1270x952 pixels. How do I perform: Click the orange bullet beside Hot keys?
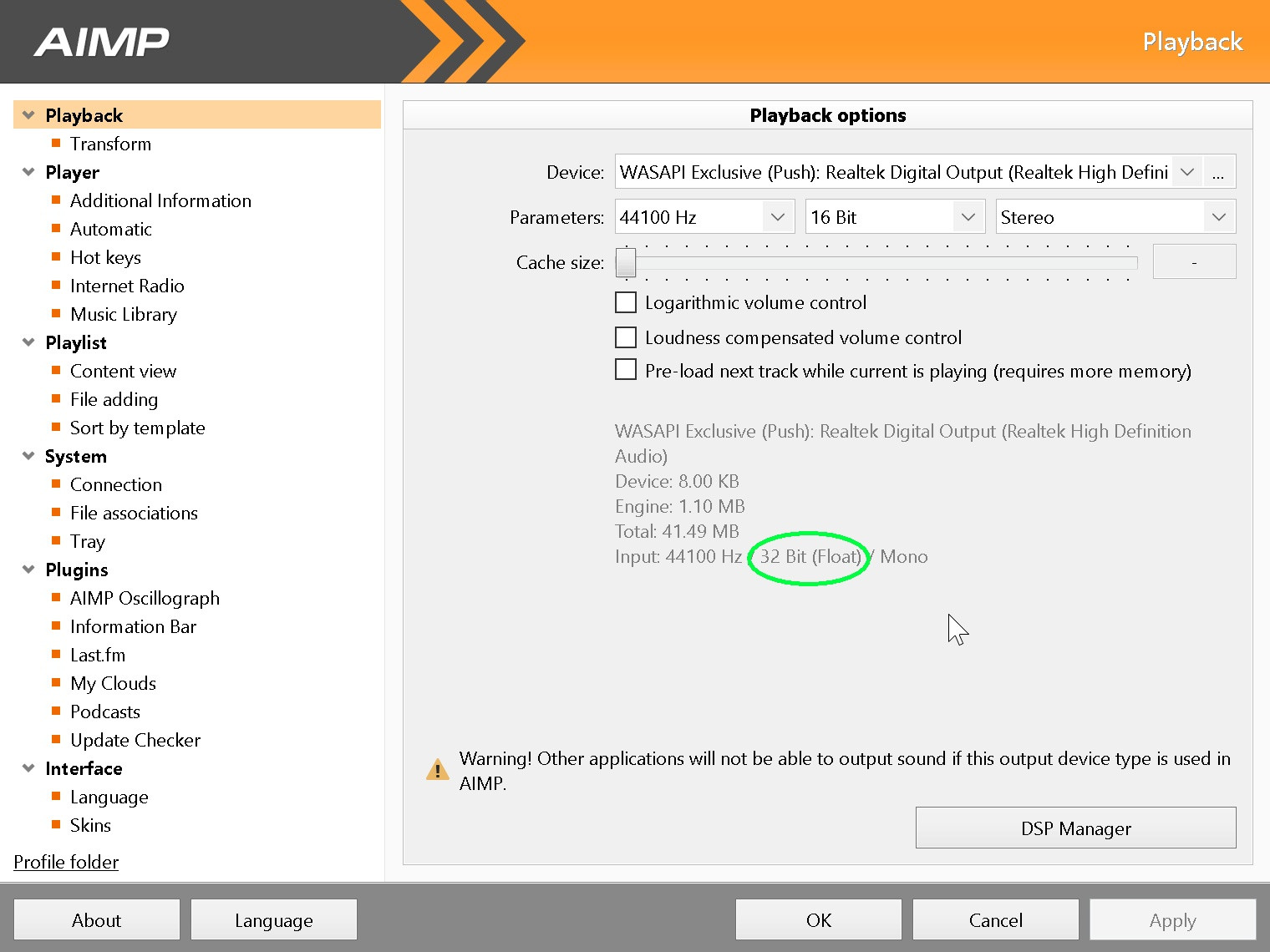click(56, 257)
